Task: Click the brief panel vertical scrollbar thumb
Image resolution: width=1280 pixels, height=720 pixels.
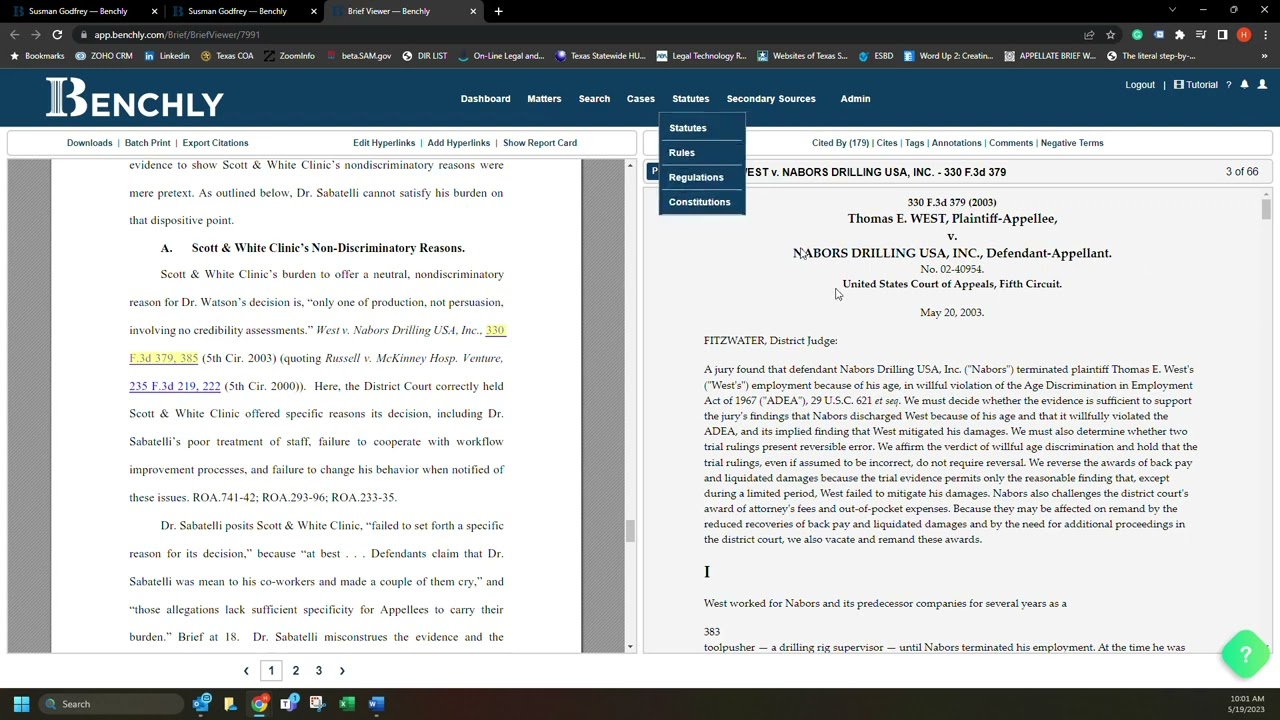Action: tap(630, 530)
